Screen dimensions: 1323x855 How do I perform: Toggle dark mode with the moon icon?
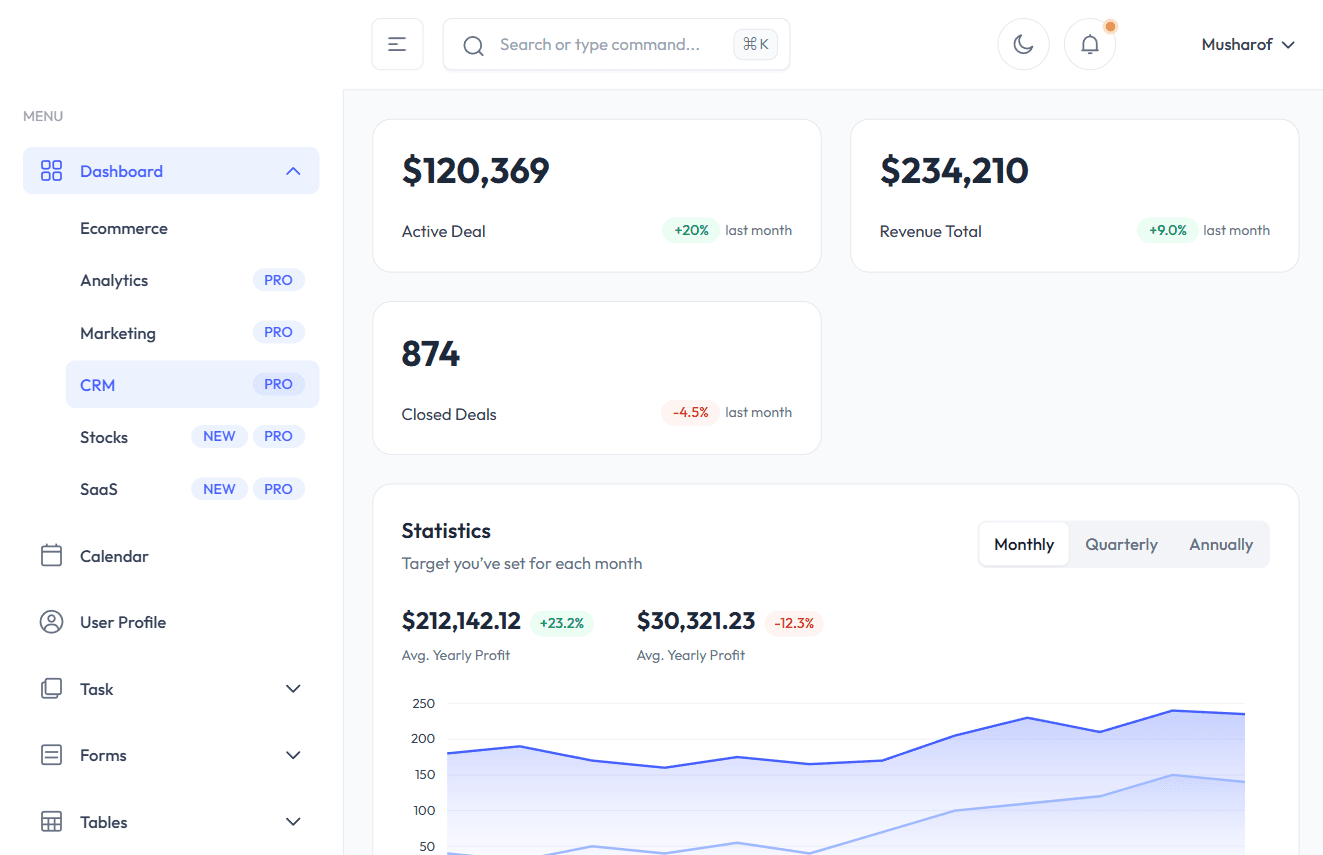click(x=1023, y=44)
